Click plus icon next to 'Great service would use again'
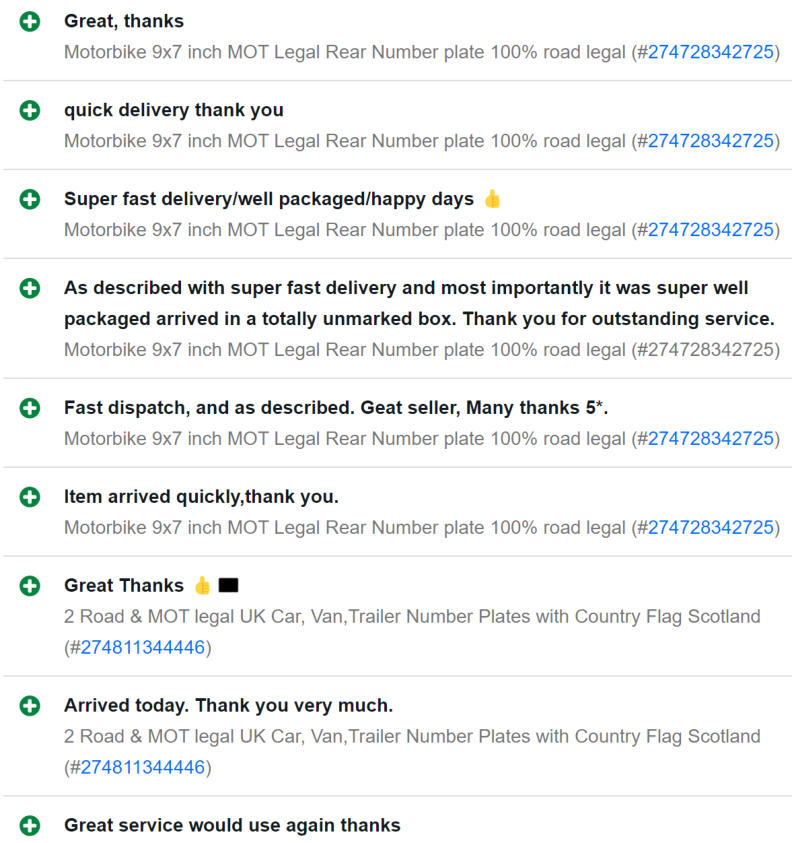Image resolution: width=792 pixels, height=843 pixels. pos(30,825)
